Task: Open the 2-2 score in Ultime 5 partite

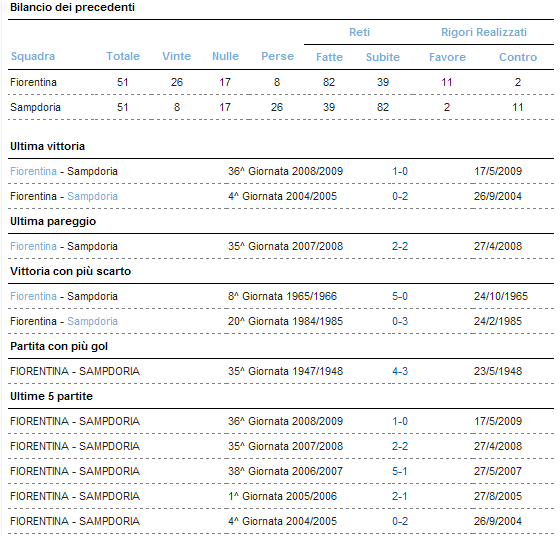Action: tap(400, 446)
